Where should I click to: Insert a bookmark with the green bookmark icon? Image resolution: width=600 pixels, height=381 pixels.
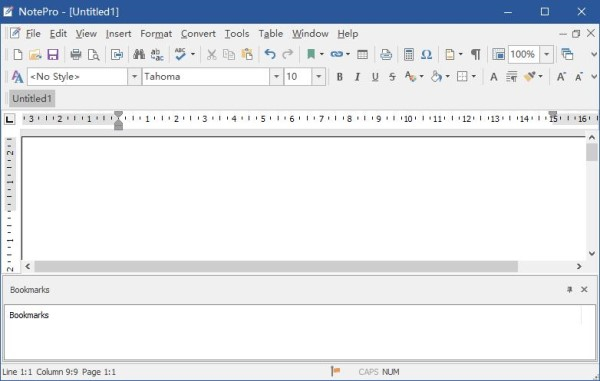[311, 54]
